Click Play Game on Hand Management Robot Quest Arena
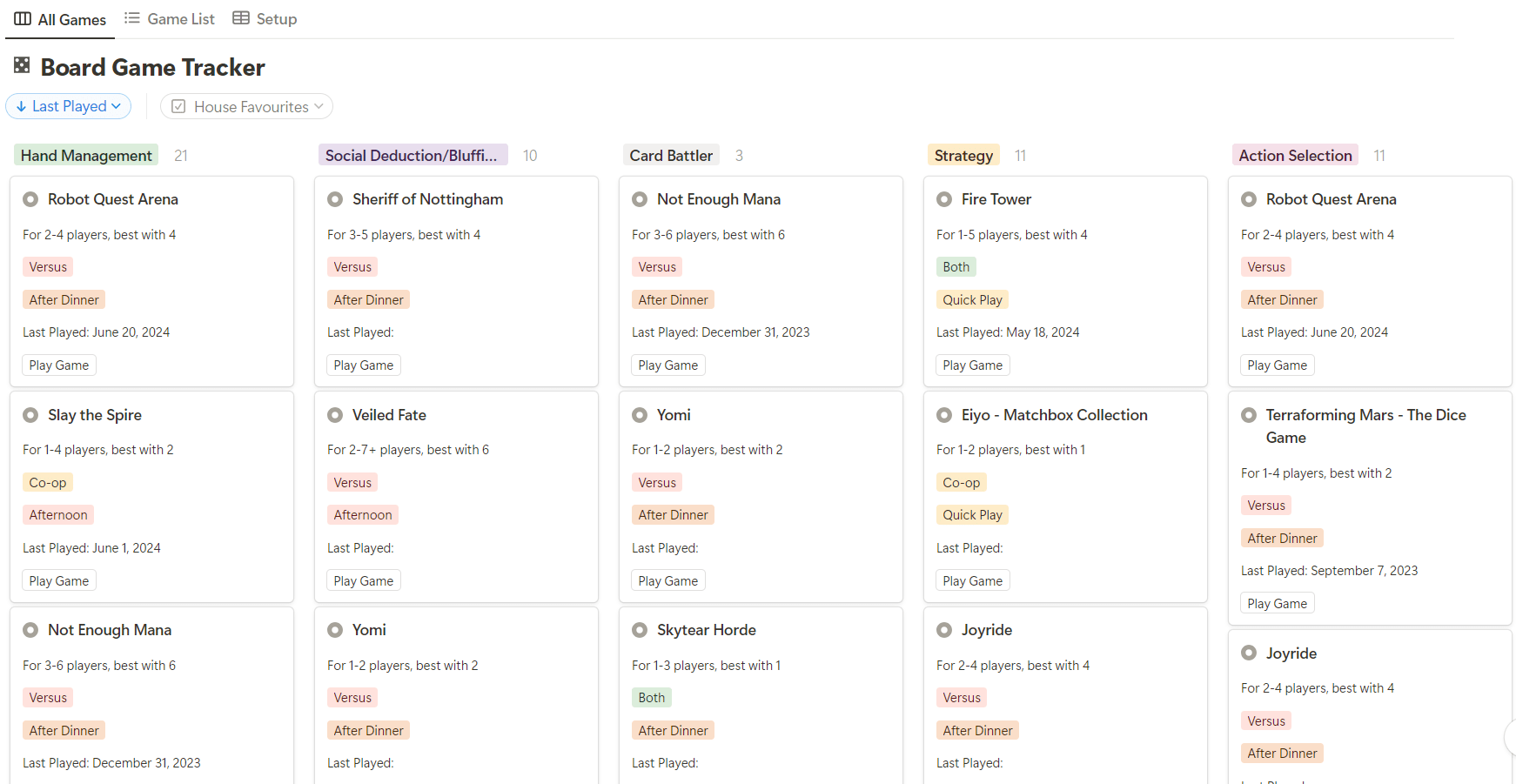Screen dimensions: 1516x784 coord(59,365)
